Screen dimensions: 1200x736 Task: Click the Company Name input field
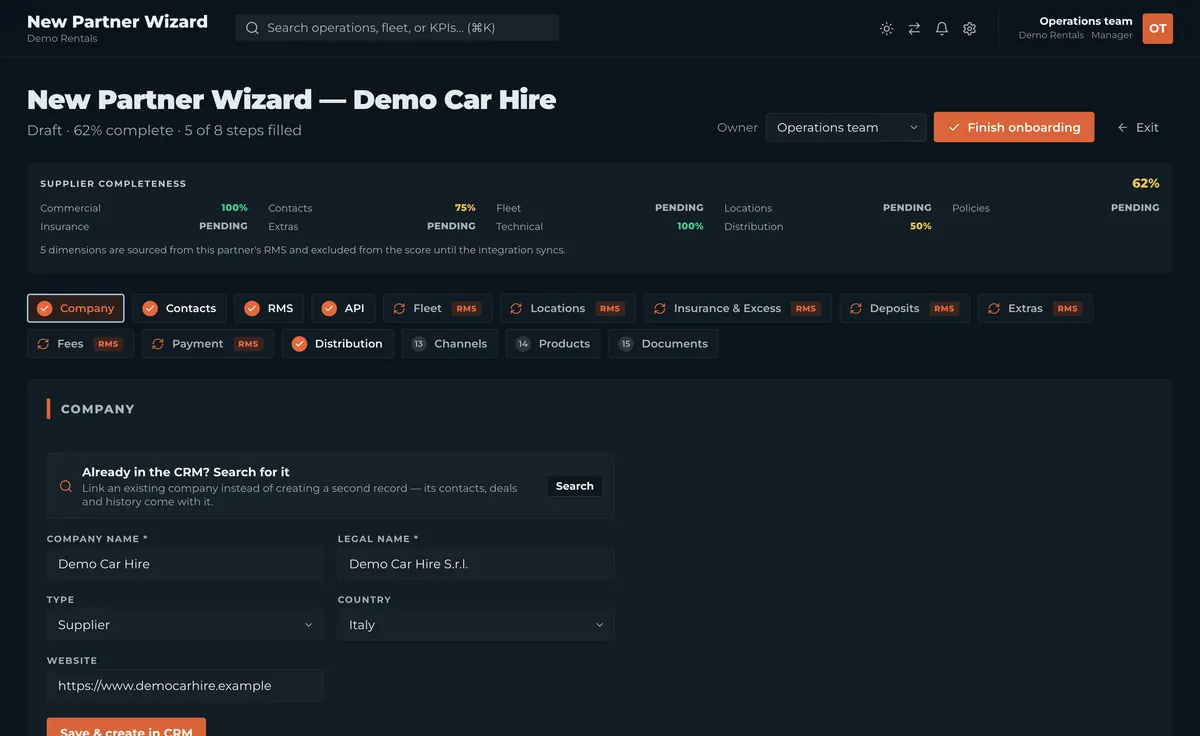point(185,564)
